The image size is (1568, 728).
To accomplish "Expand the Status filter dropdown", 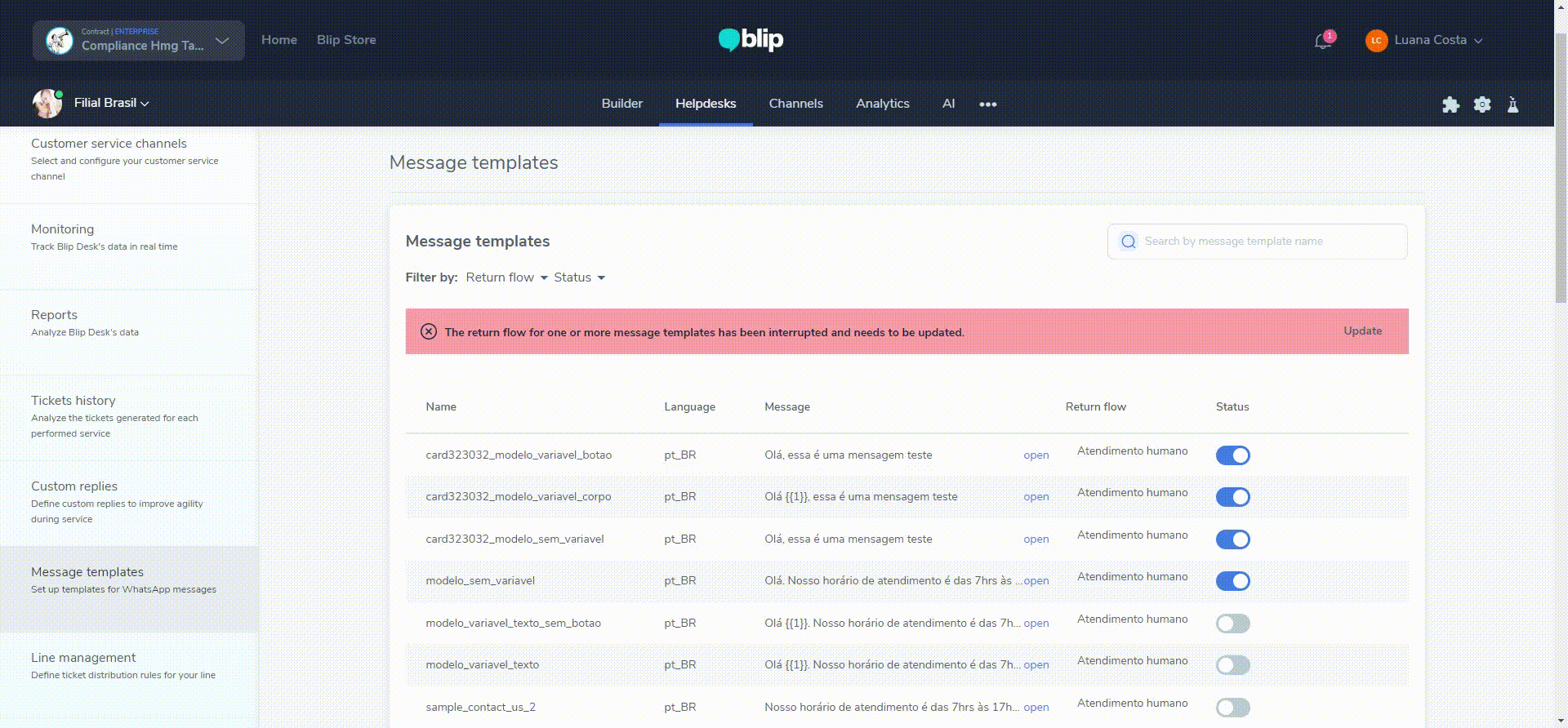I will pyautogui.click(x=579, y=277).
